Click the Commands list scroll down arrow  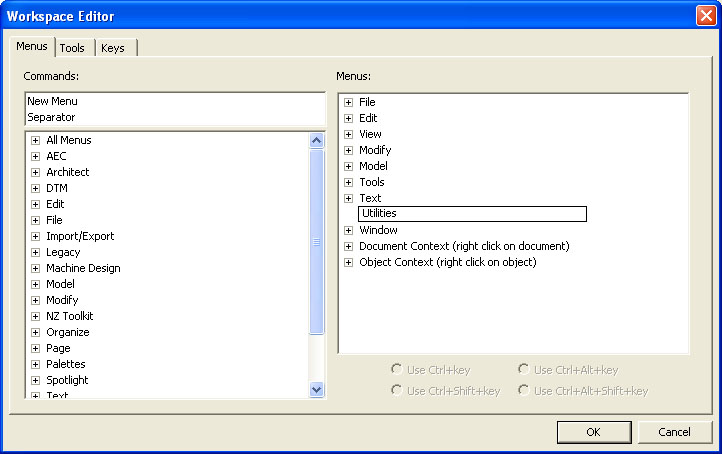pyautogui.click(x=316, y=390)
